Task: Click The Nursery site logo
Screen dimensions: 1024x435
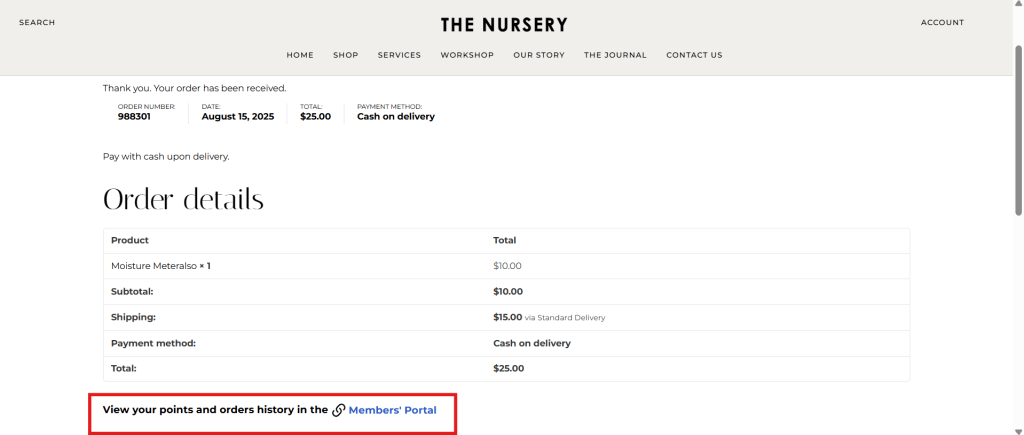Action: point(504,24)
